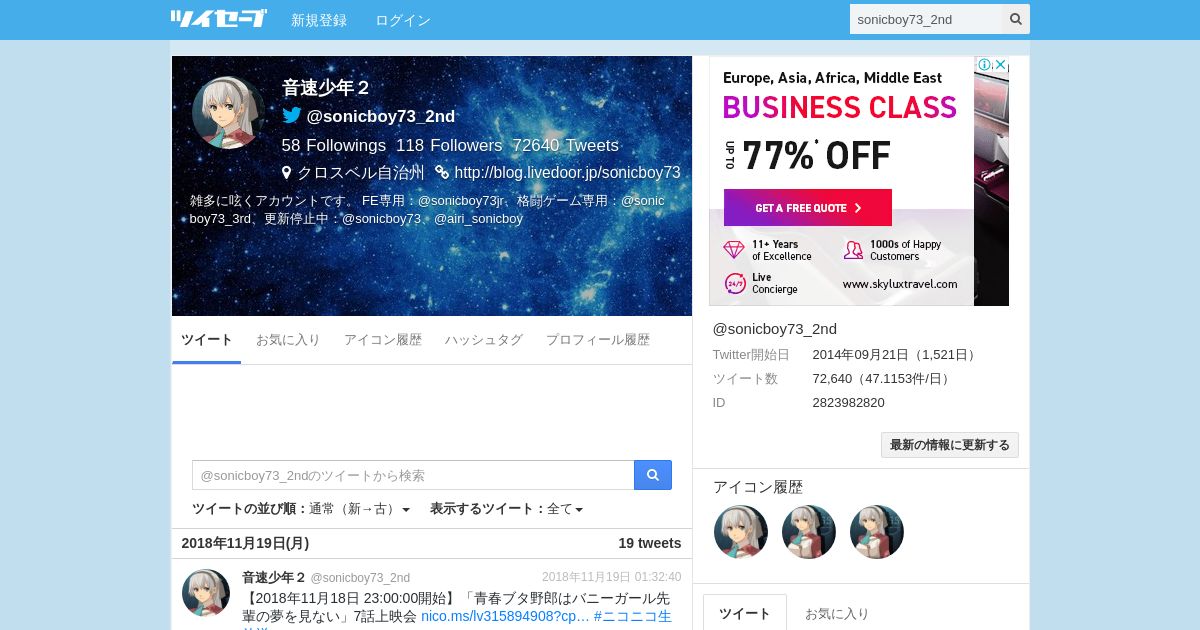Click the 72640 Tweets count
1200x630 pixels.
pyautogui.click(x=565, y=145)
